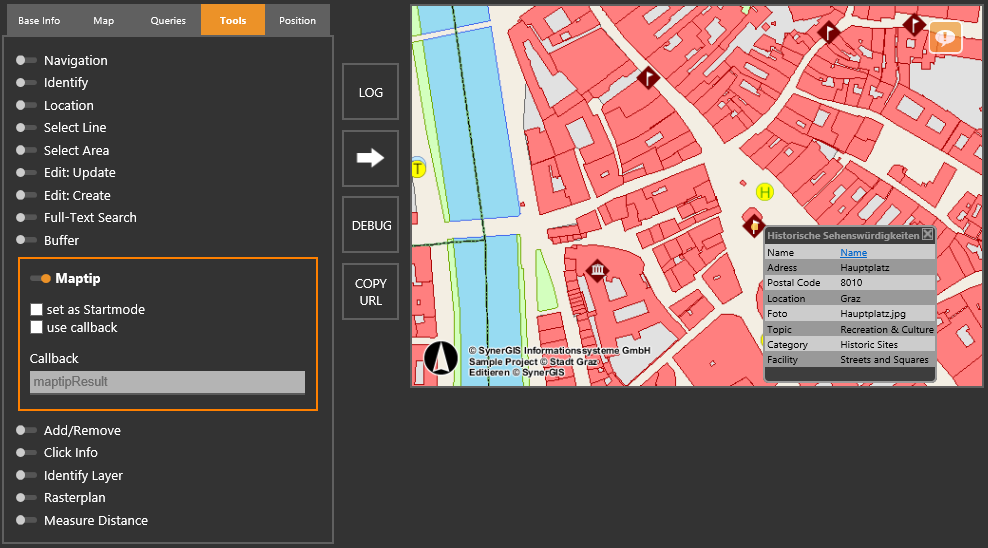Click the highlighted flag marker at Hauptplatz

tap(754, 225)
